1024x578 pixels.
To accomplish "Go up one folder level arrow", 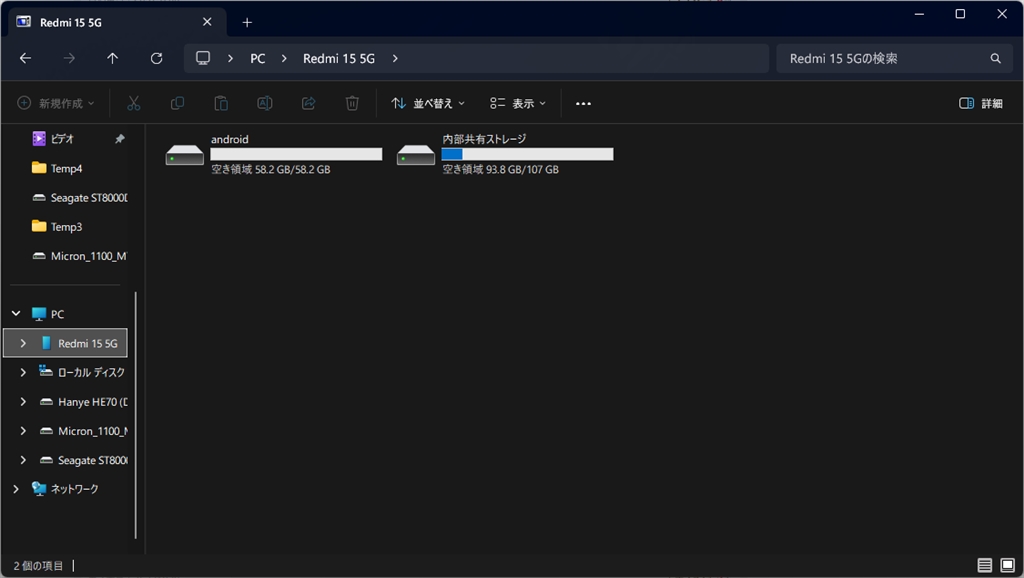I will coord(112,58).
